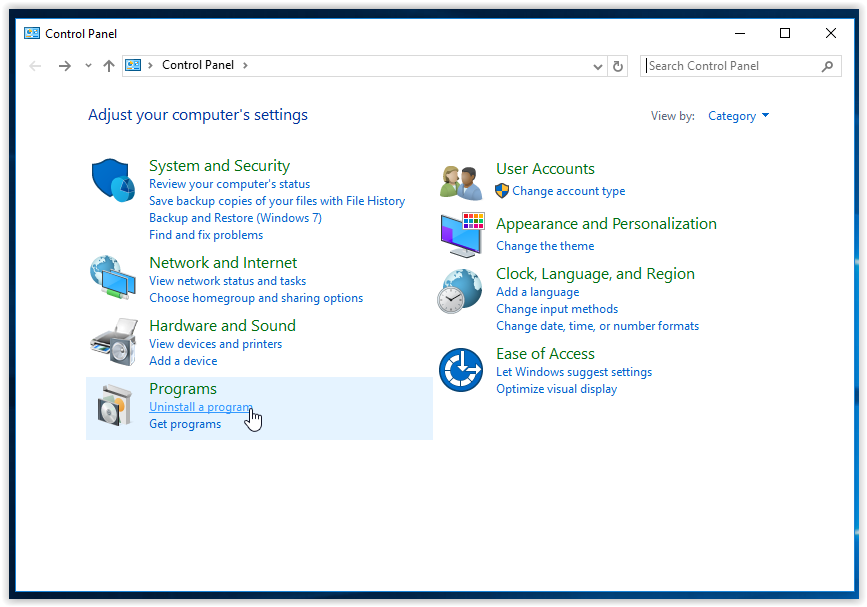Viewport: 867px width, 607px height.
Task: Click the User Accounts people icon
Action: point(461,182)
